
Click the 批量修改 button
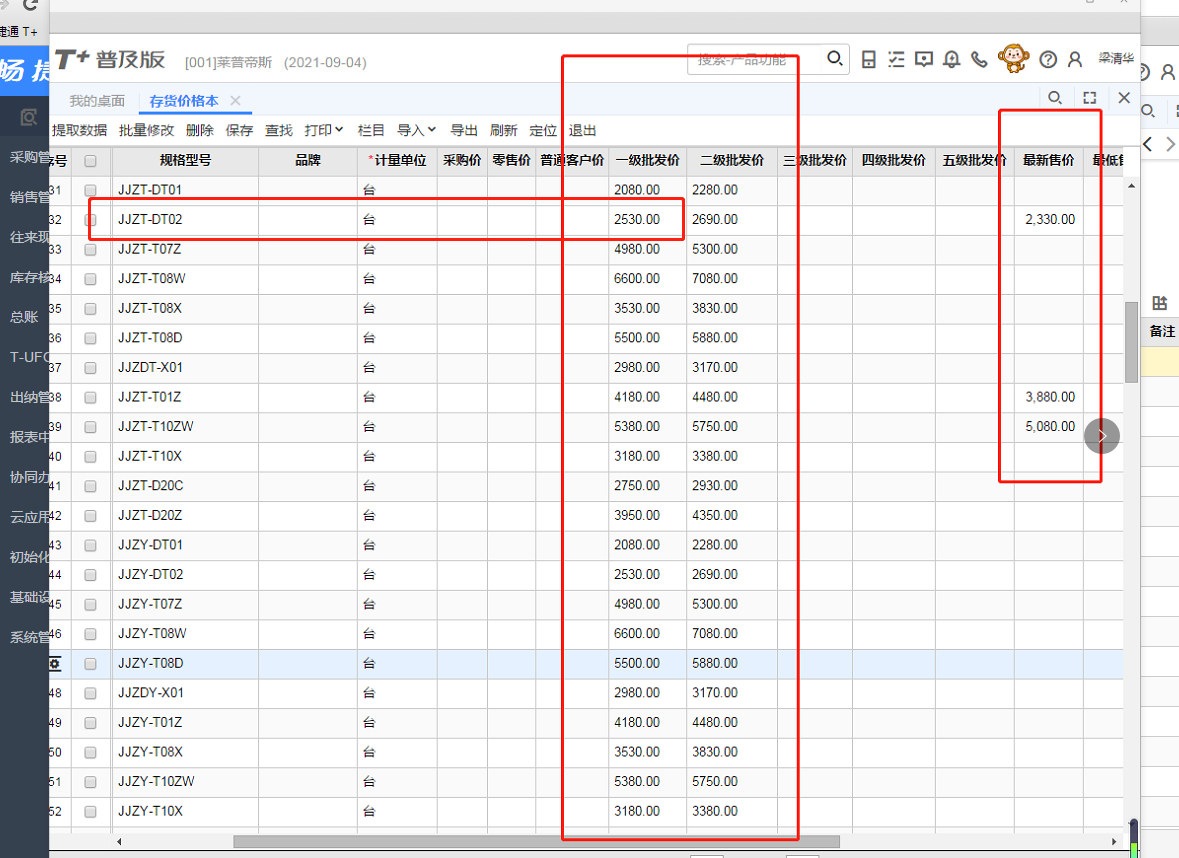(x=147, y=130)
